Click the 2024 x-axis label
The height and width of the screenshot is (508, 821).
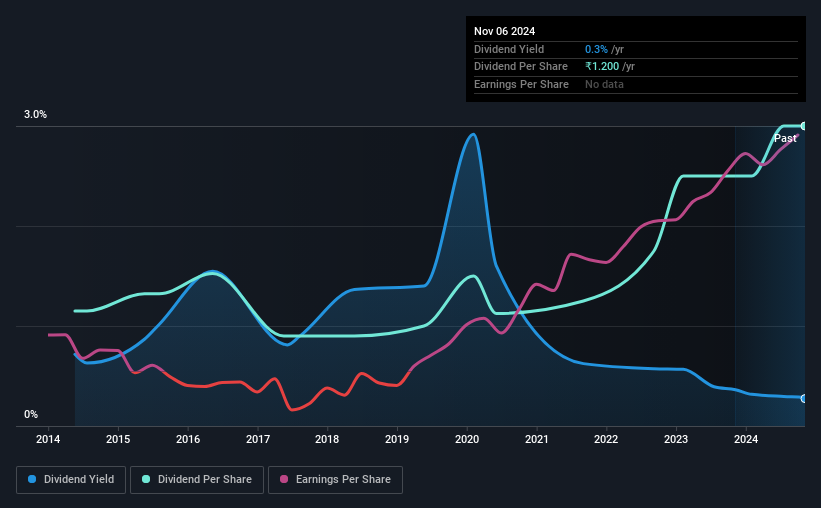(x=746, y=439)
